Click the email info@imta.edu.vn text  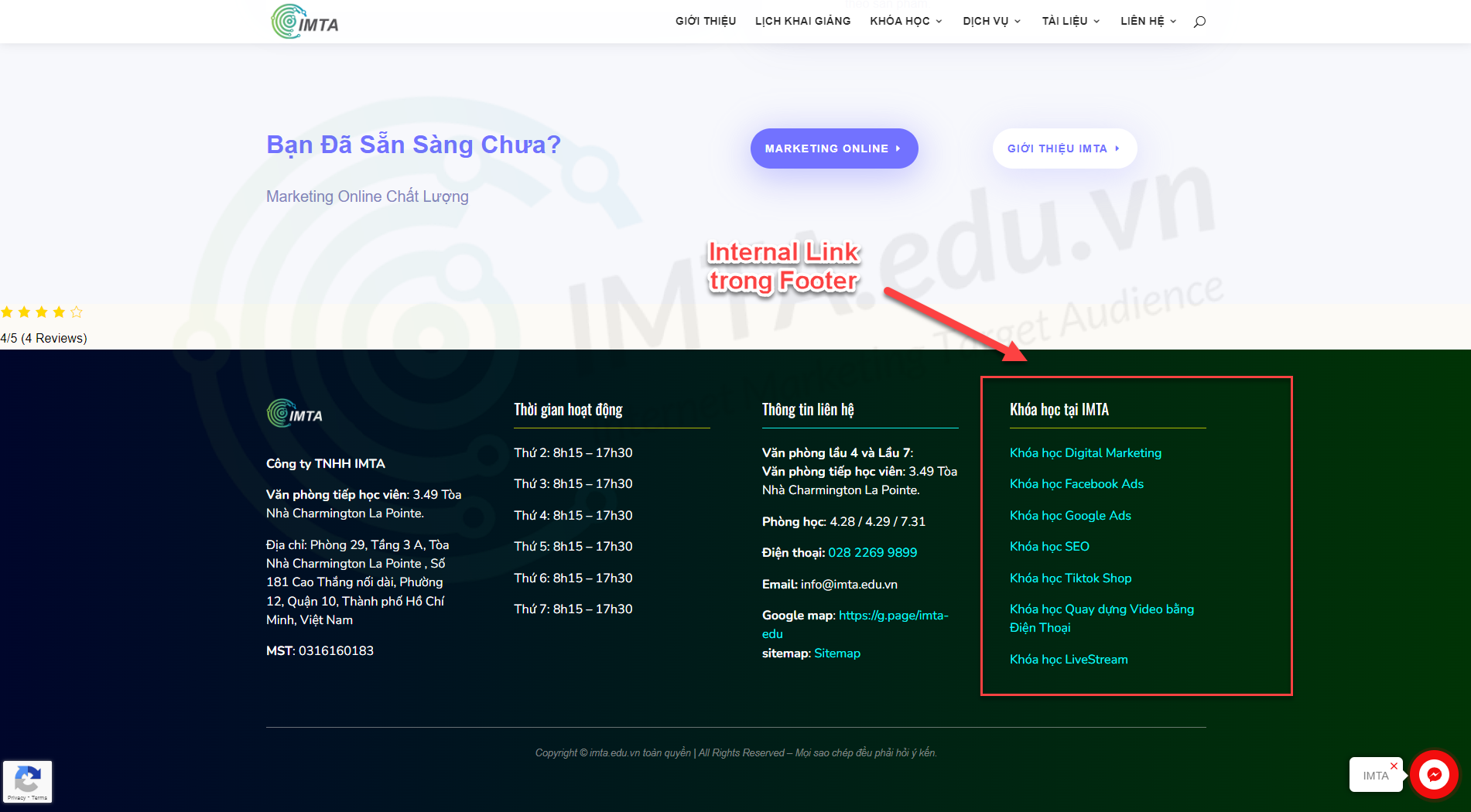849,585
